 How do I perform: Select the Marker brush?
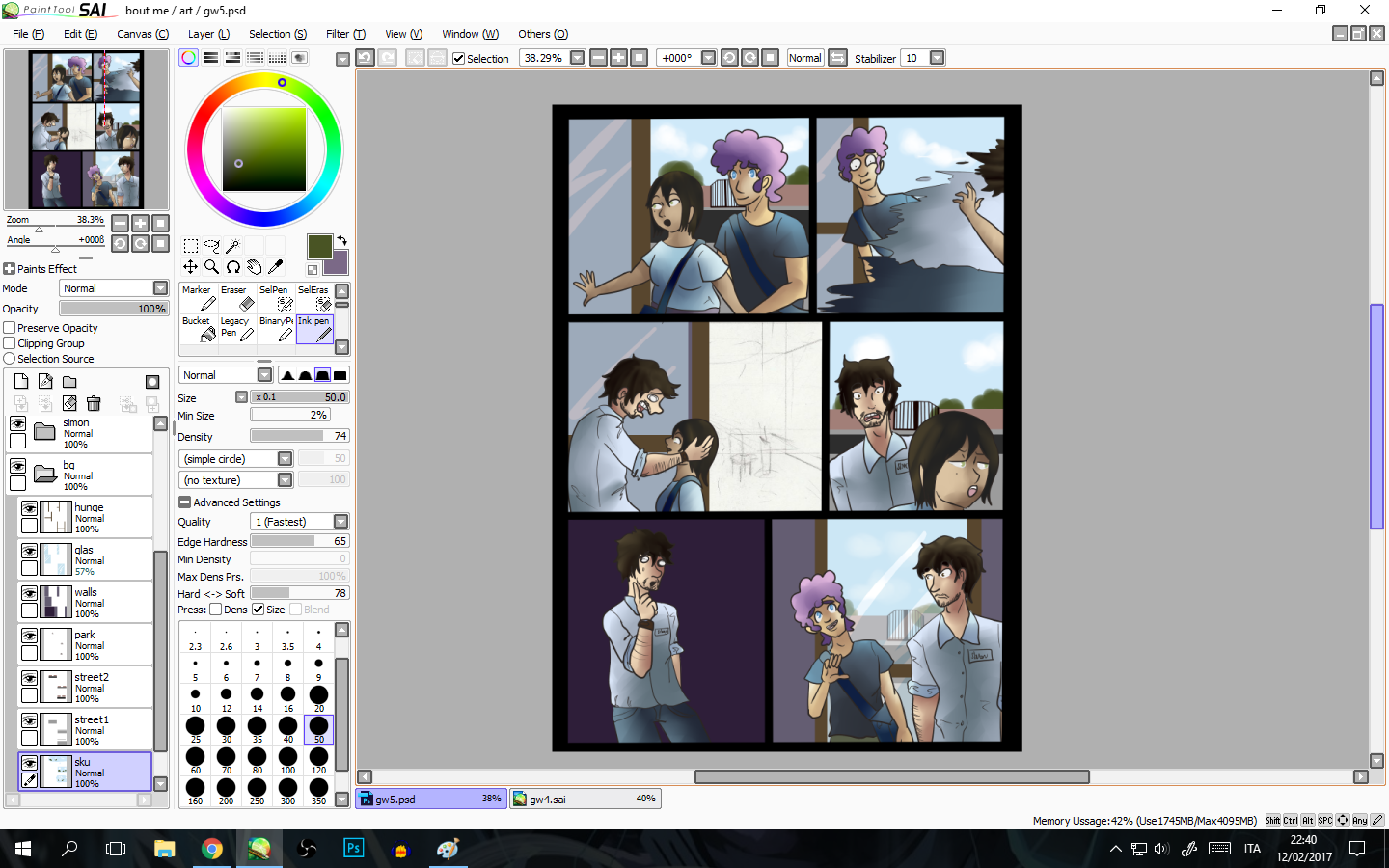198,298
